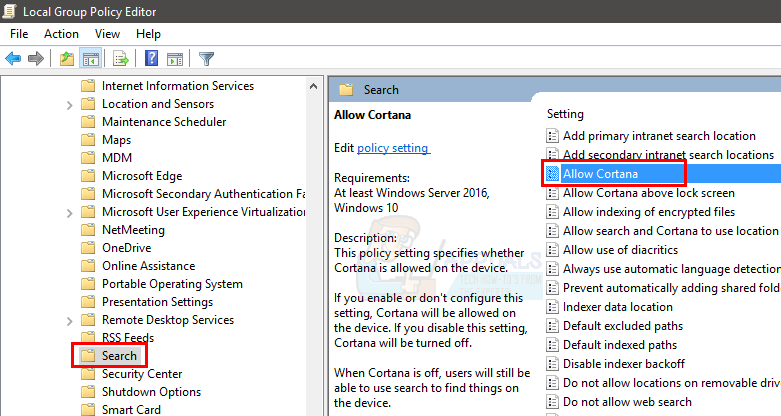Click the Forward arrow toolbar icon
781x416 pixels.
tap(36, 59)
